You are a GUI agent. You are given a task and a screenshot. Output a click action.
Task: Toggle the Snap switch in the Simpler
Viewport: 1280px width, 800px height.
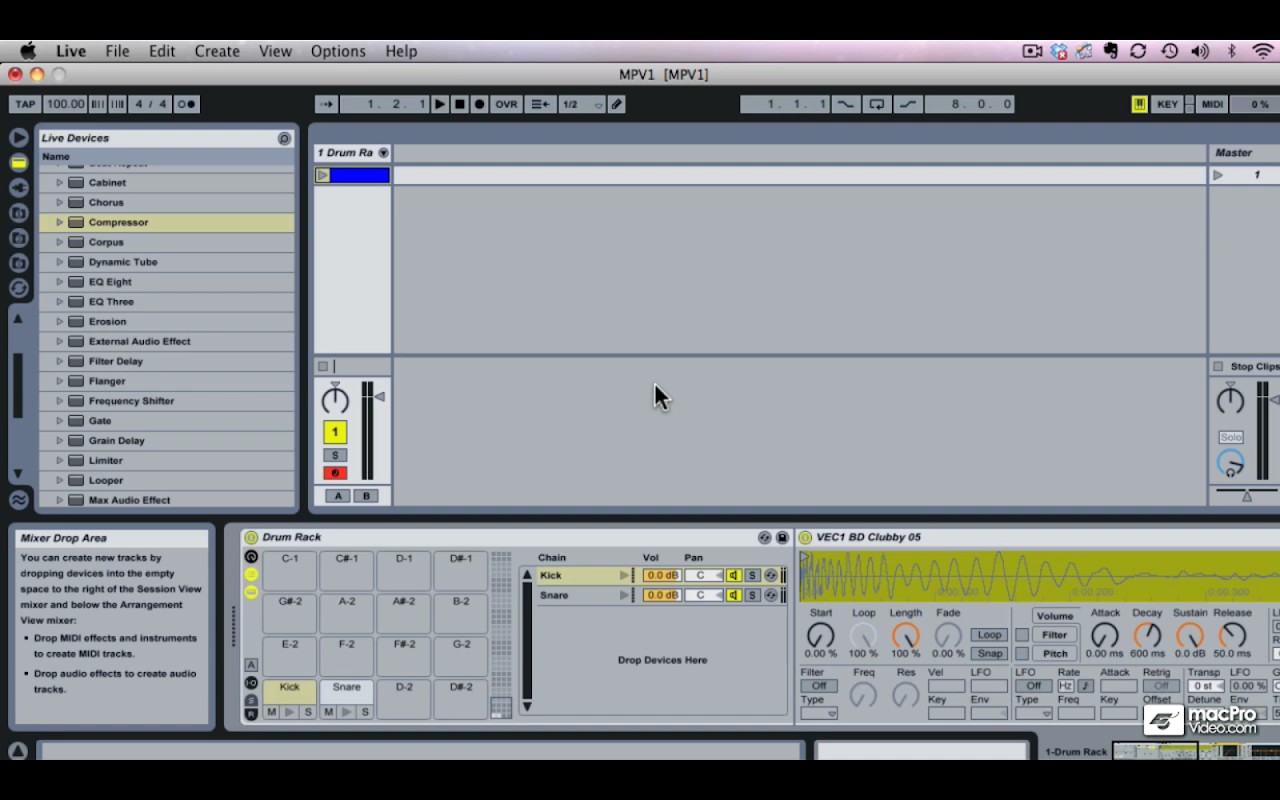pyautogui.click(x=989, y=654)
